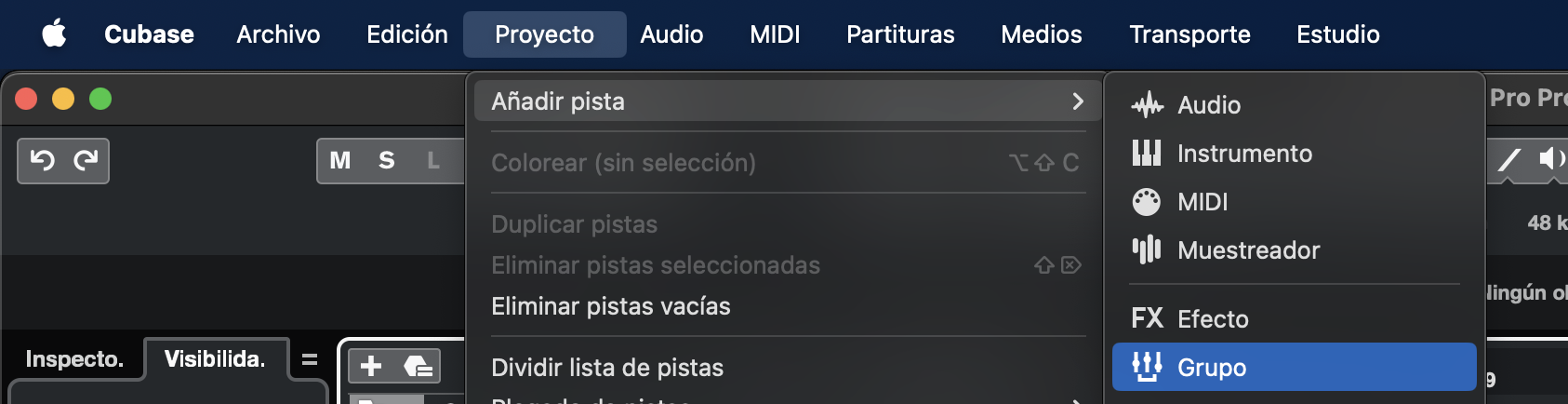Choose Eliminar pistas vacías
The height and width of the screenshot is (404, 1568).
click(611, 306)
